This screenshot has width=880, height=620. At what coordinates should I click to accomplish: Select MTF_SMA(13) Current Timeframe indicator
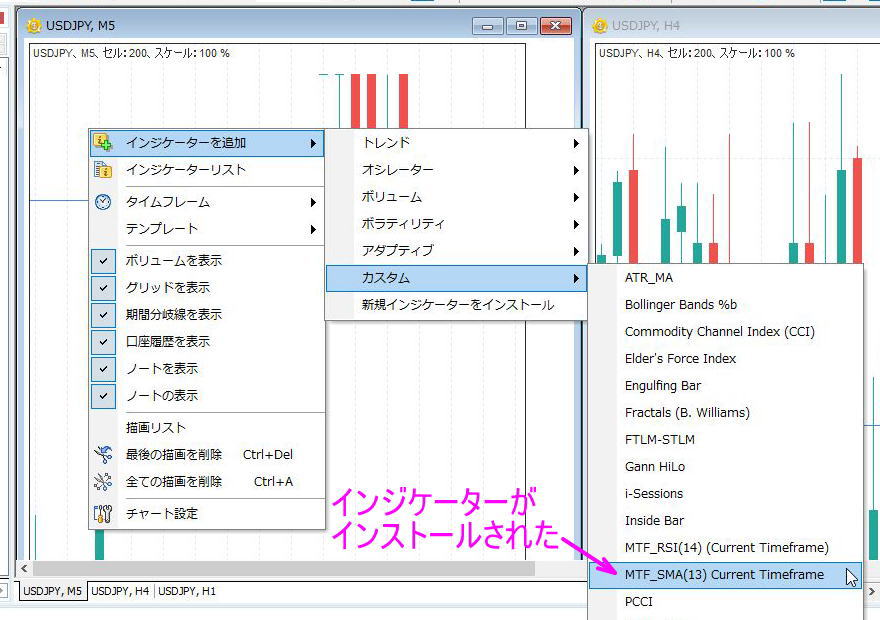click(x=724, y=574)
